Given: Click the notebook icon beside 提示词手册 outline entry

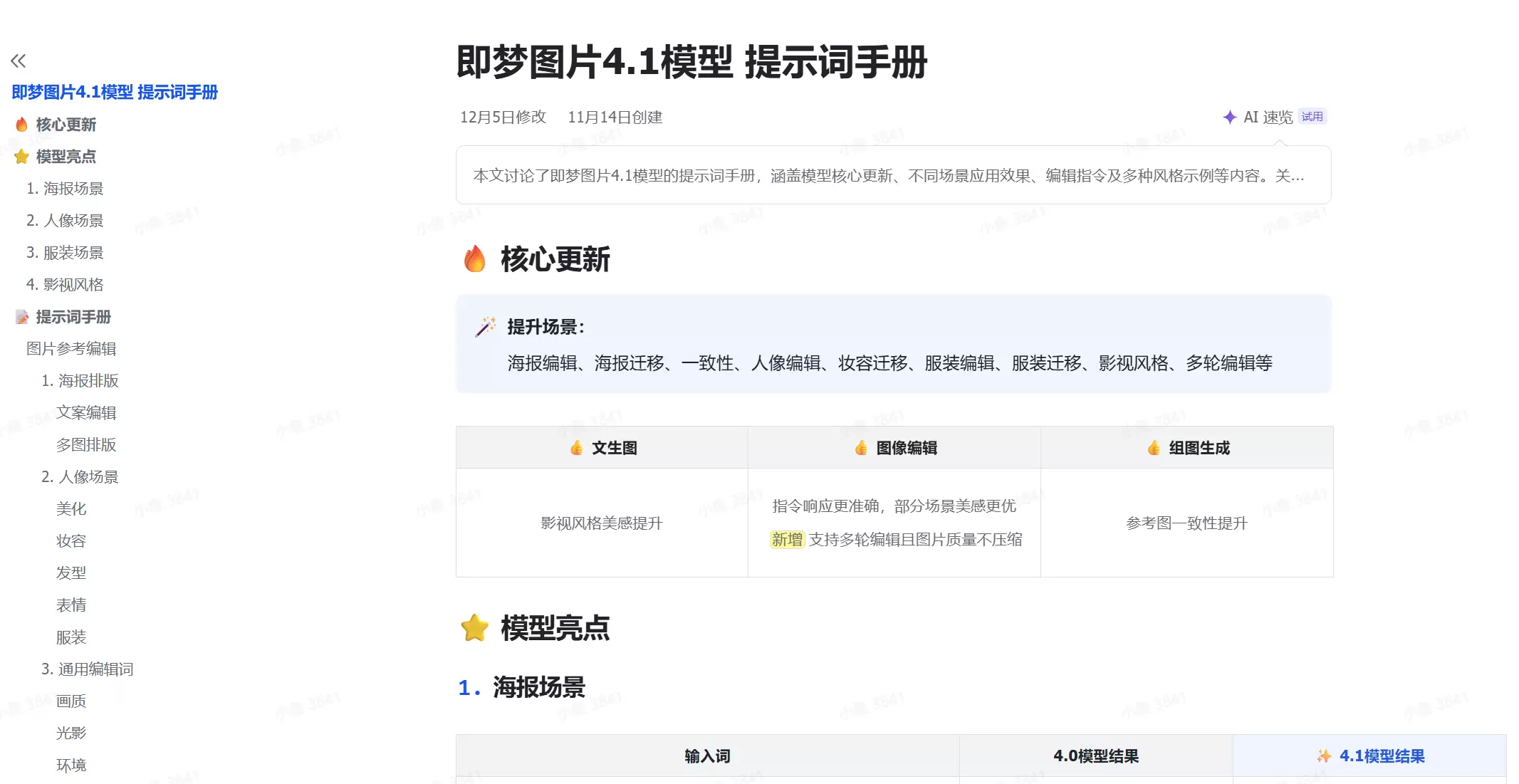Looking at the screenshot, I should [21, 317].
